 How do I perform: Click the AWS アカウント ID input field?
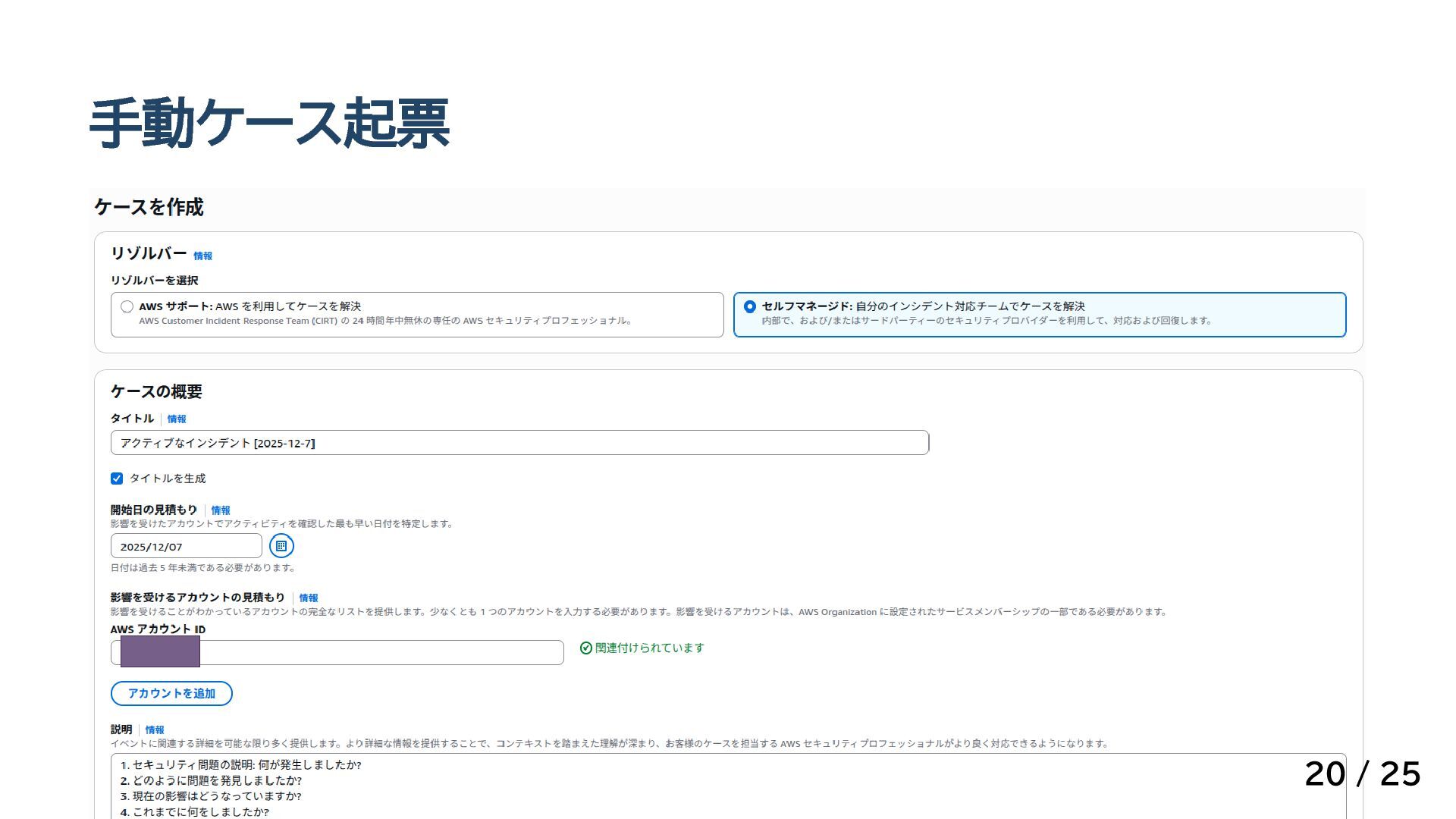(x=379, y=652)
